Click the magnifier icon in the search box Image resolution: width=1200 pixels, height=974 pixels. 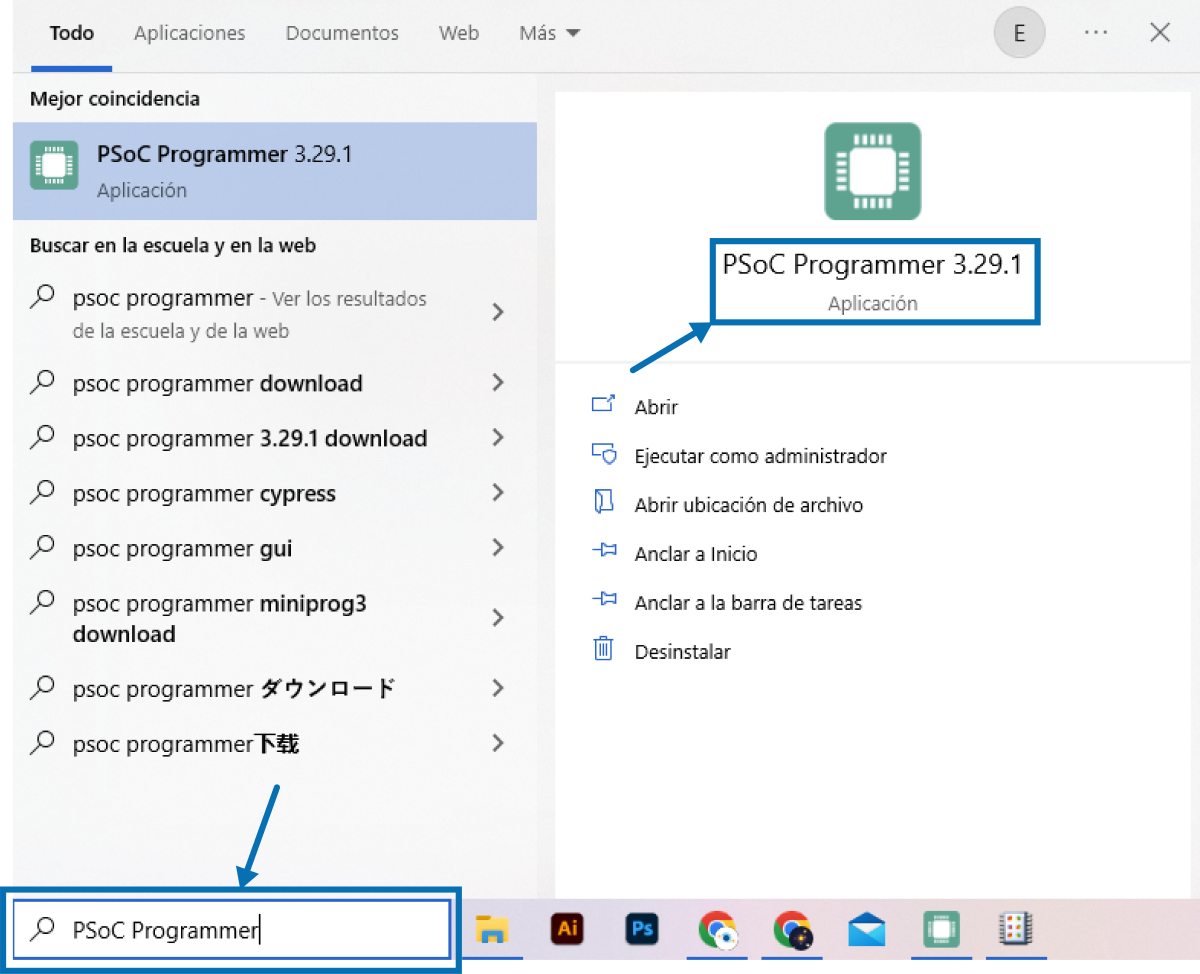click(x=42, y=929)
